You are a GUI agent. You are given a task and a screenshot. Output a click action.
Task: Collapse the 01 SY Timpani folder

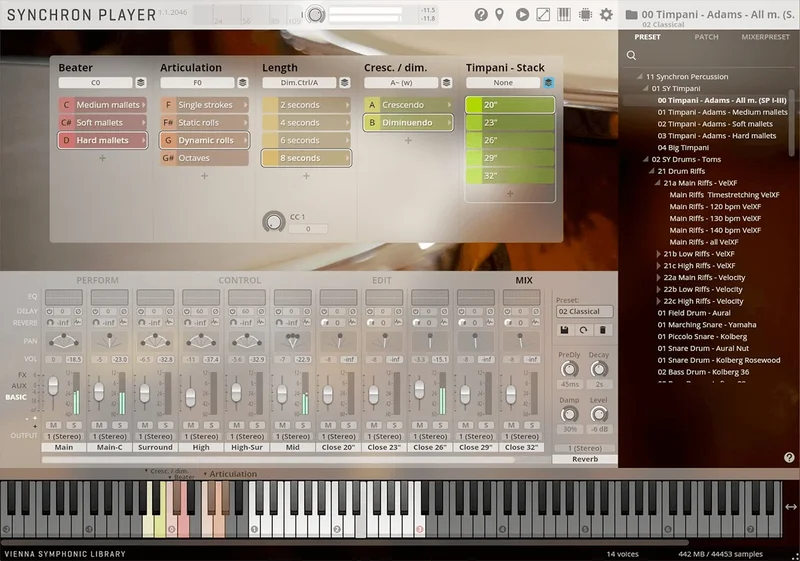click(645, 88)
